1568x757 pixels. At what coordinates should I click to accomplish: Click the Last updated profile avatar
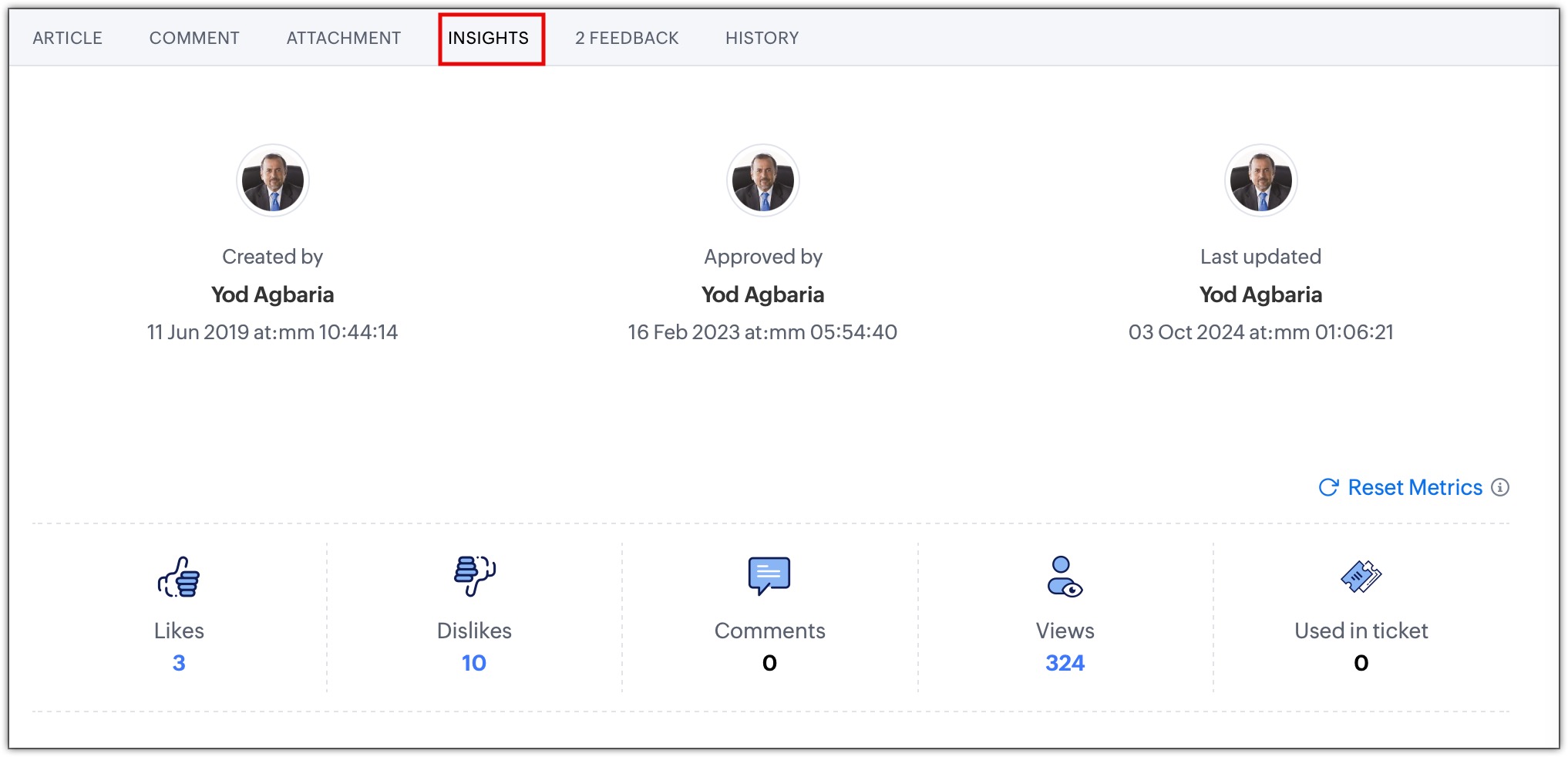click(1261, 181)
